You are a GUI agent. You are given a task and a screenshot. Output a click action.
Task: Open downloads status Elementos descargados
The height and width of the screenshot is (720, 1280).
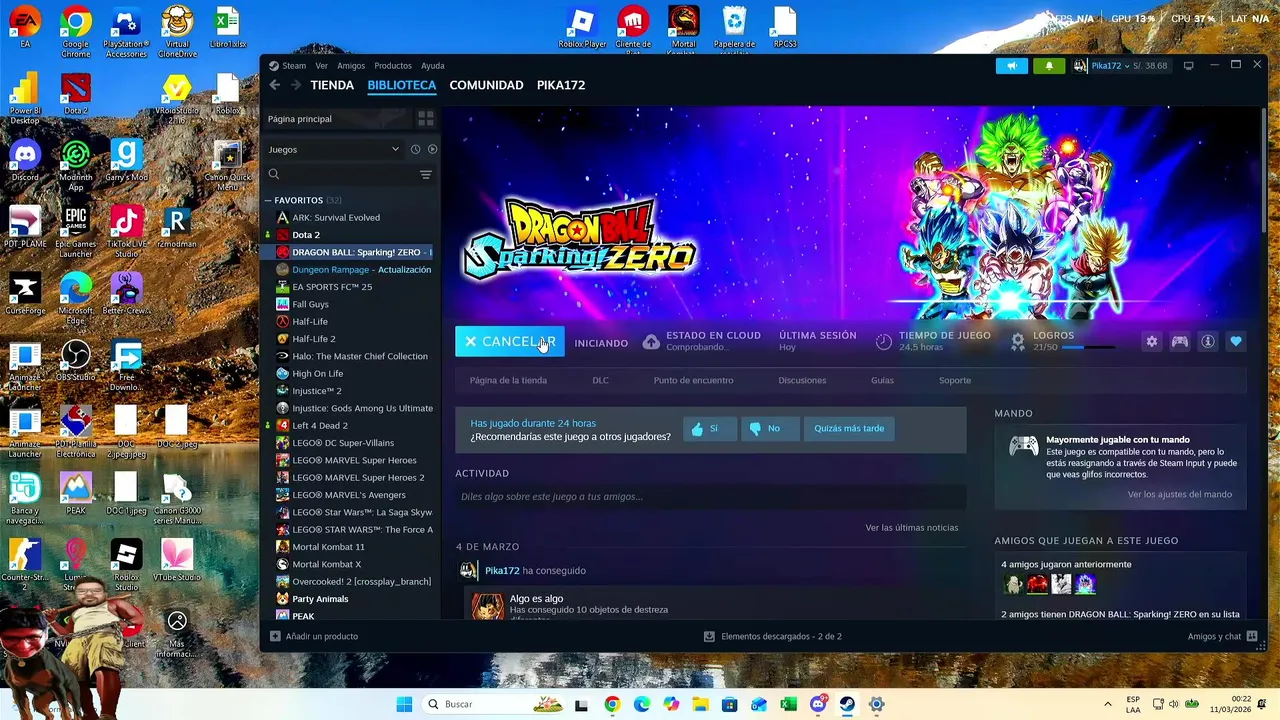point(773,636)
